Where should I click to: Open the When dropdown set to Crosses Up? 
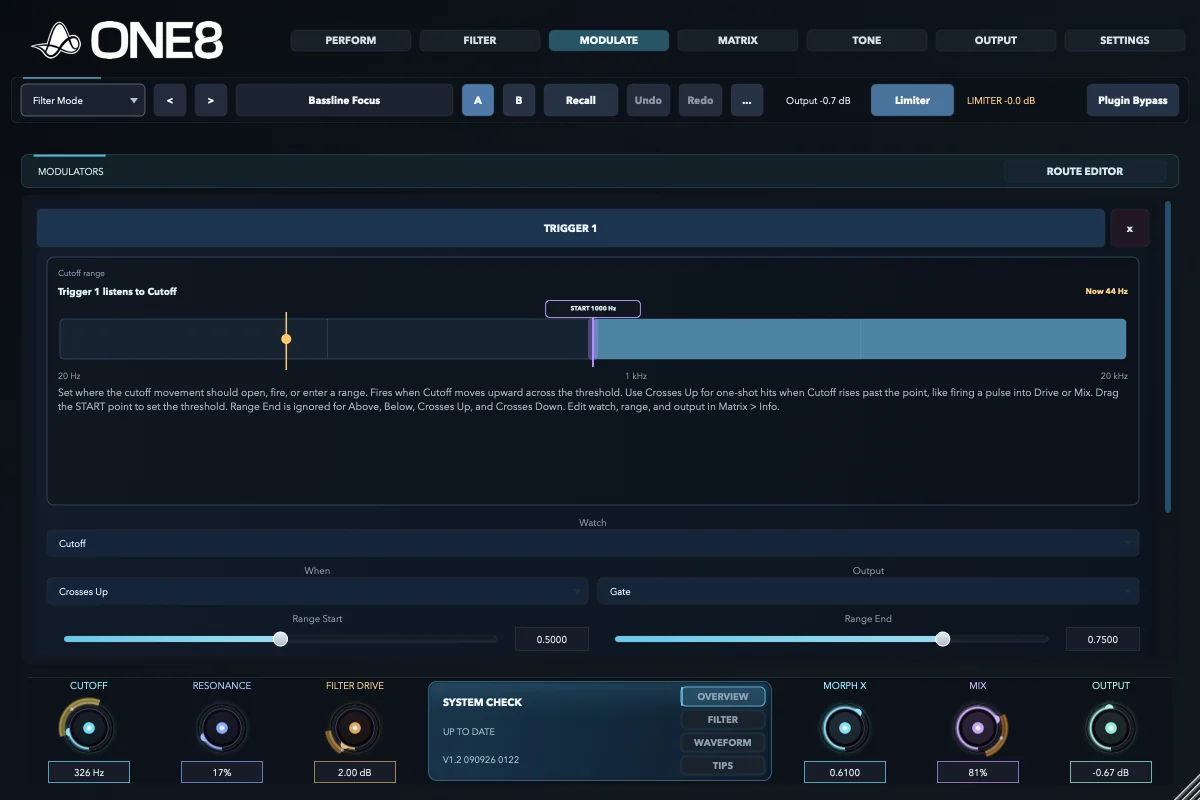tap(317, 591)
